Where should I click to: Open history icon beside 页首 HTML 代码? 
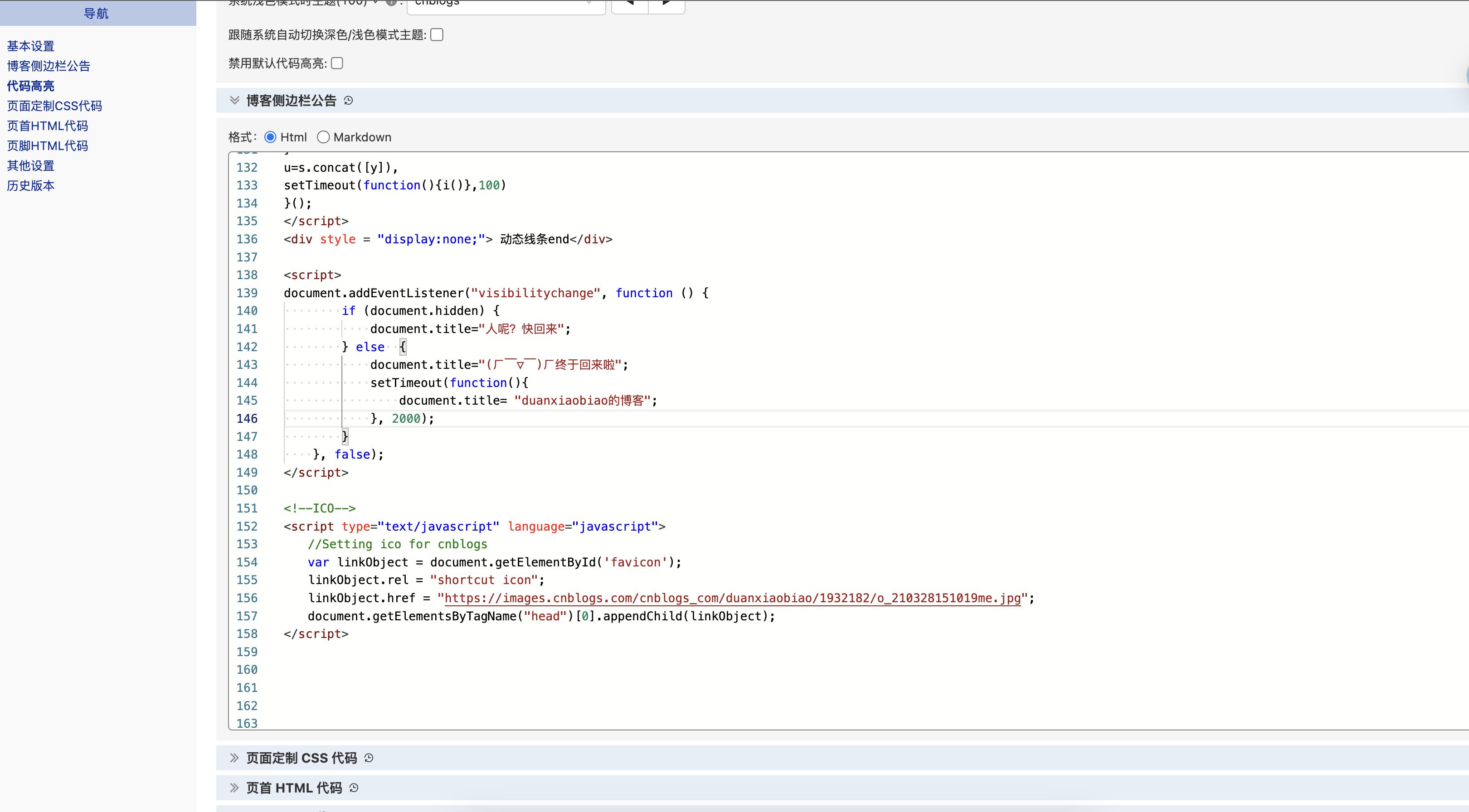point(354,788)
